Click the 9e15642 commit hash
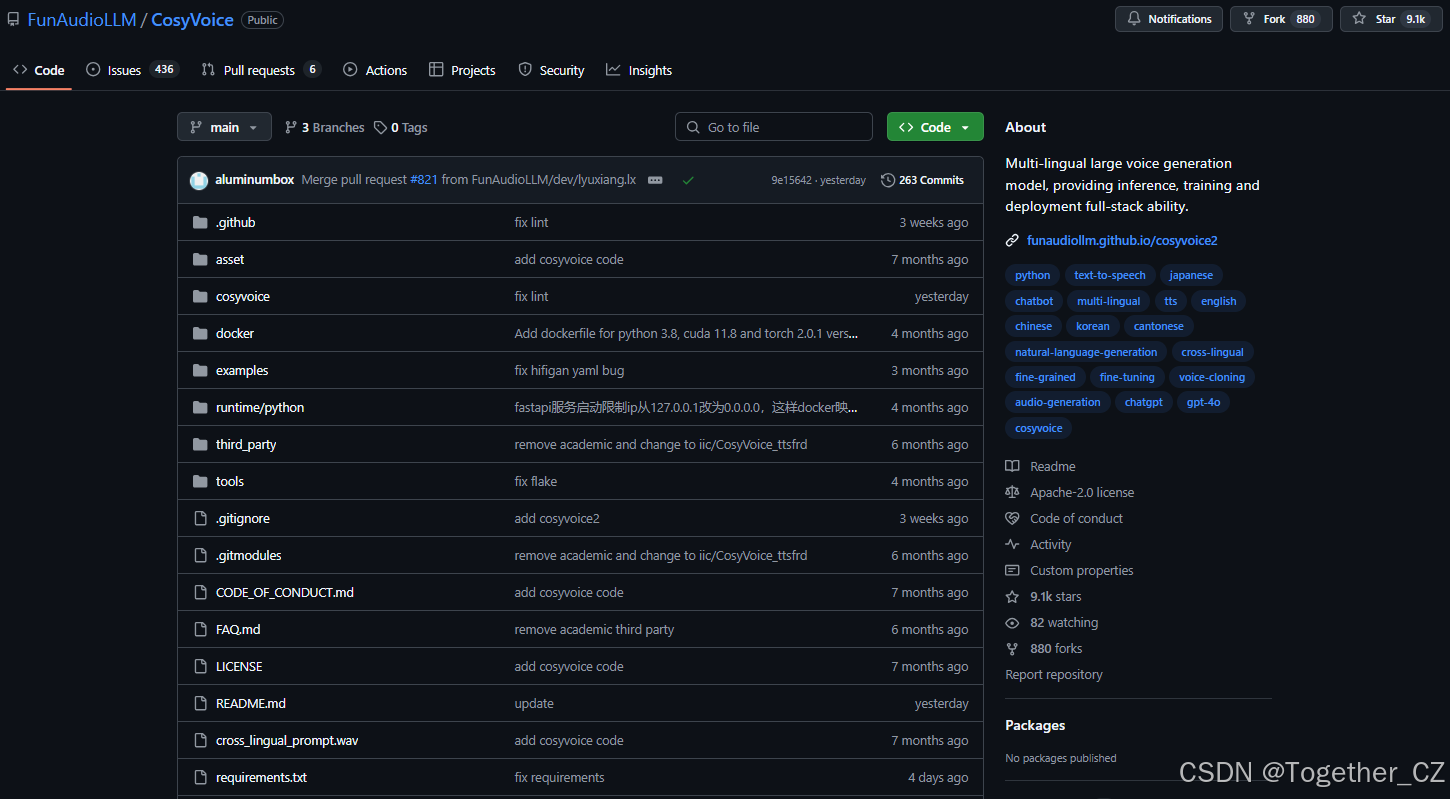This screenshot has height=799, width=1450. (791, 180)
